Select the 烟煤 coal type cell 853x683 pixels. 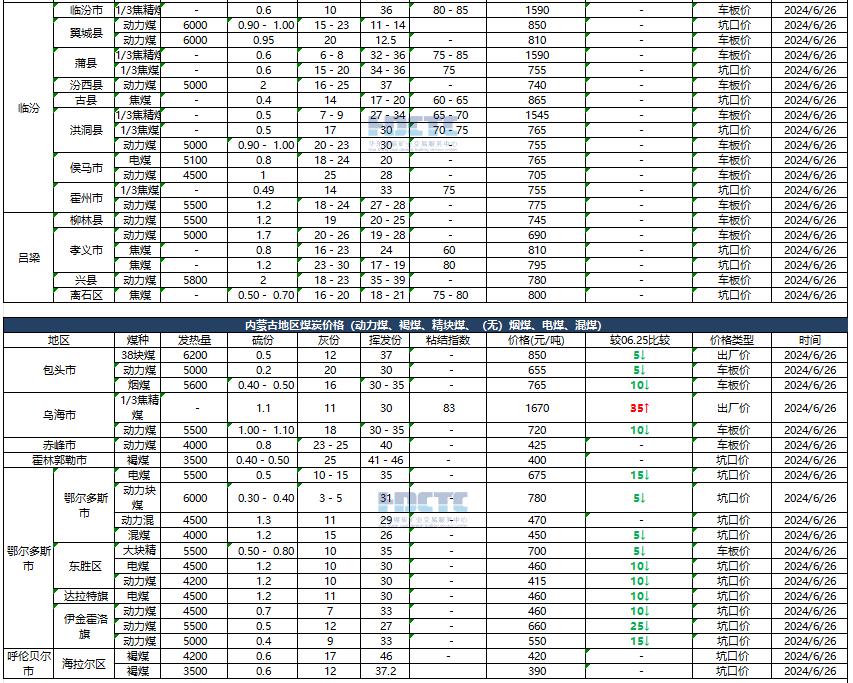tap(138, 385)
